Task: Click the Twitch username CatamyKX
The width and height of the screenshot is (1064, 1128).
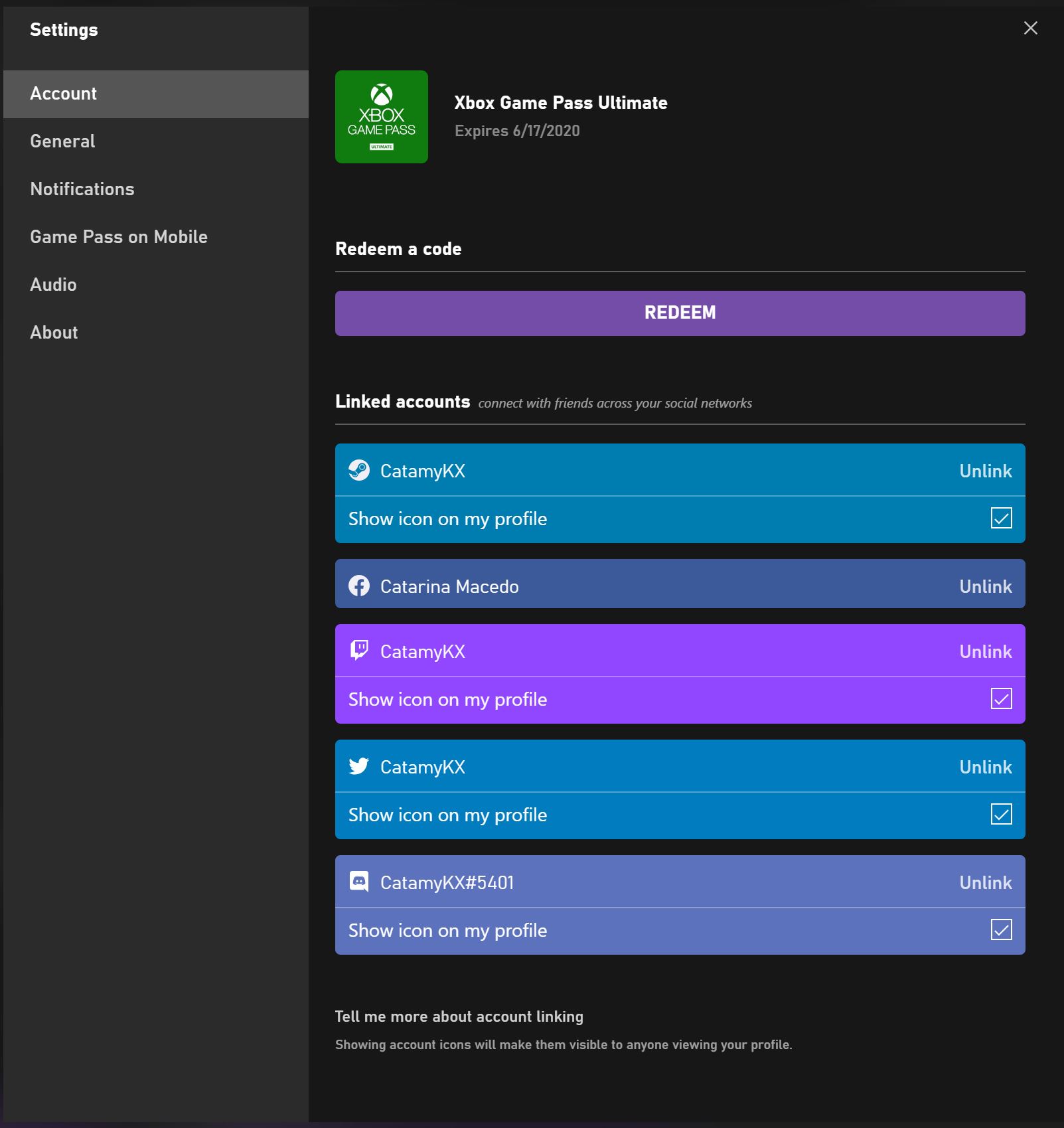Action: tap(423, 652)
